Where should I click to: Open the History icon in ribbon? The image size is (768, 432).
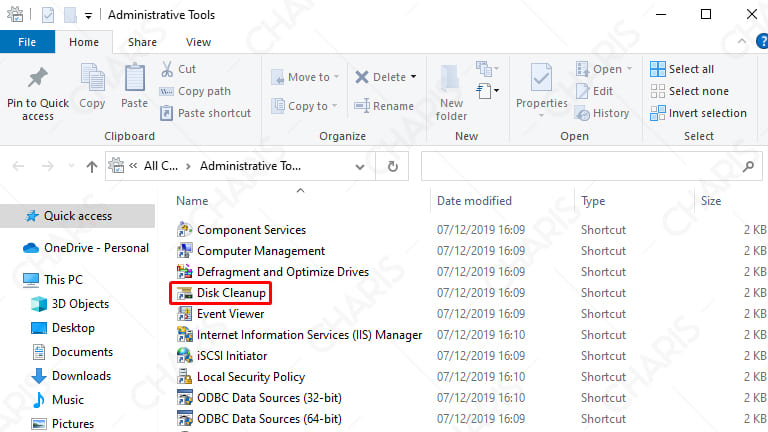[x=583, y=113]
